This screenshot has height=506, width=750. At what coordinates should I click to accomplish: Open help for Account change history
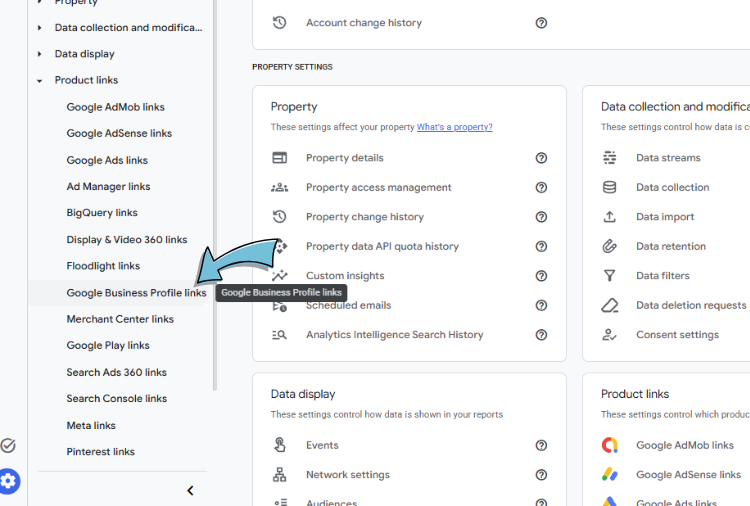pos(541,22)
